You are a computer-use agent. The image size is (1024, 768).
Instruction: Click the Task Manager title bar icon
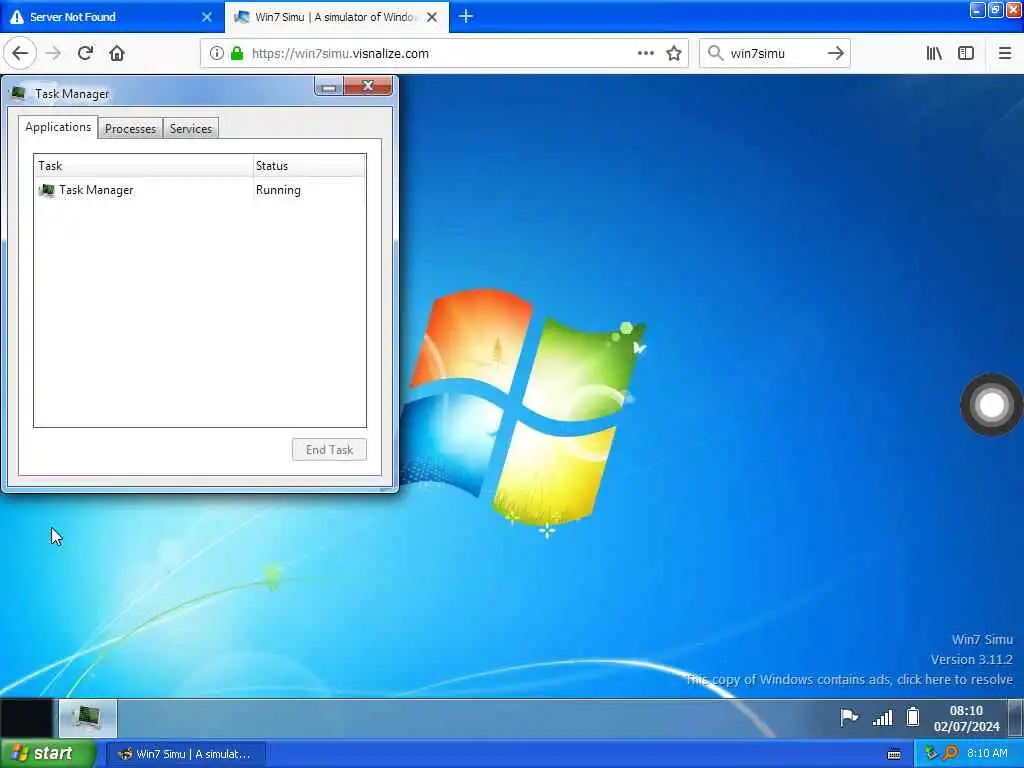point(18,93)
